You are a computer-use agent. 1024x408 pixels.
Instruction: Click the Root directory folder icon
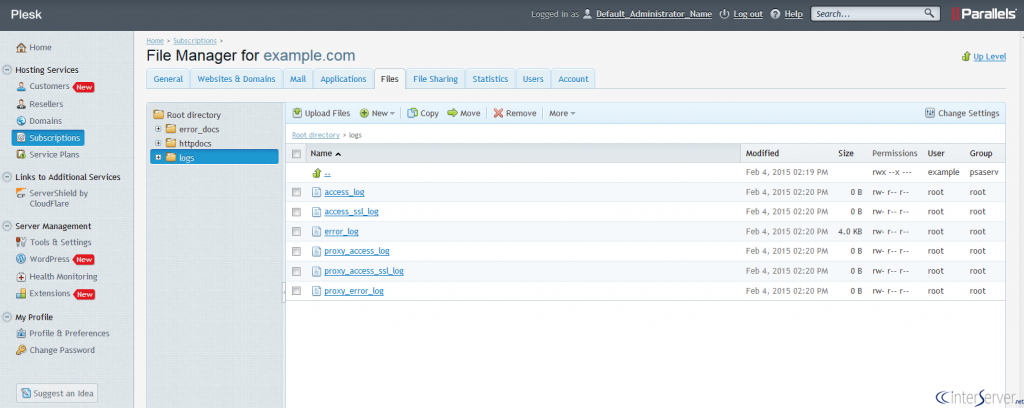pyautogui.click(x=158, y=115)
